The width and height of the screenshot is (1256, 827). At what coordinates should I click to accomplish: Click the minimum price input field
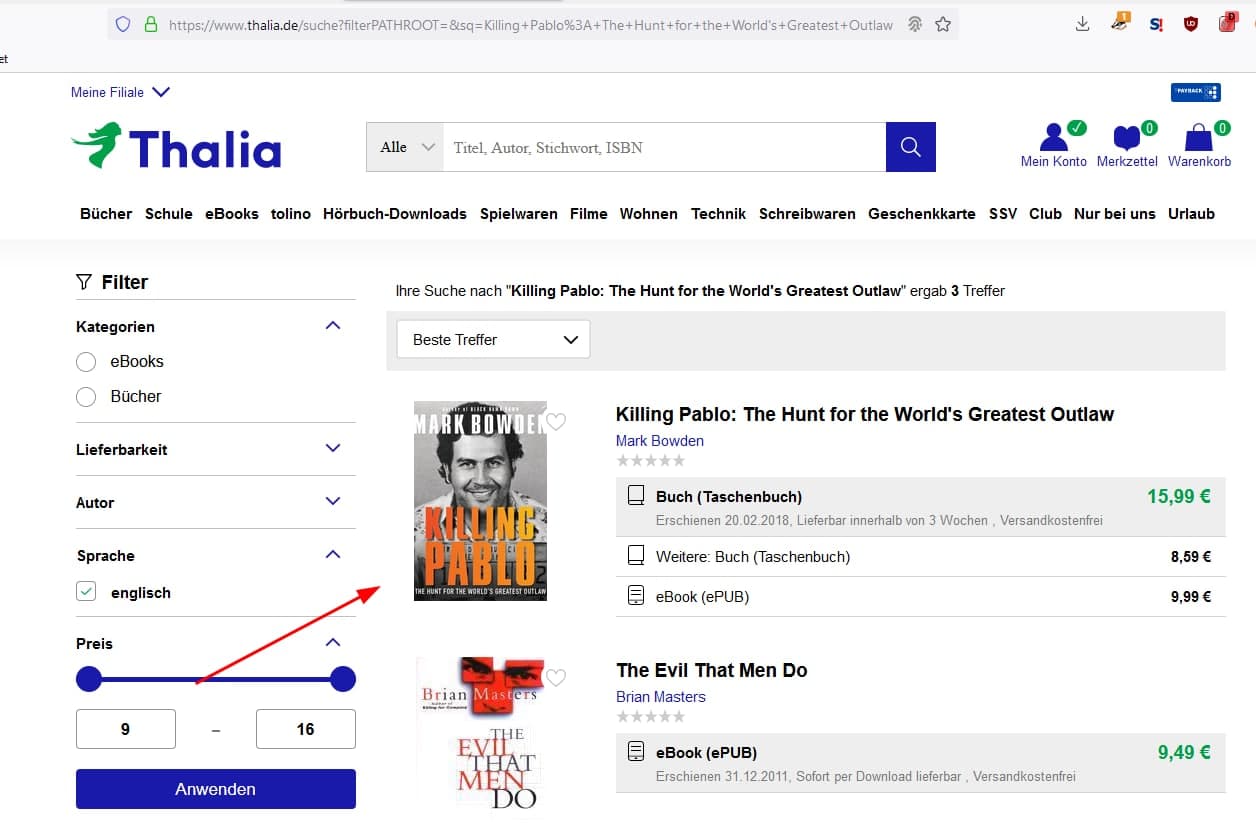[126, 729]
